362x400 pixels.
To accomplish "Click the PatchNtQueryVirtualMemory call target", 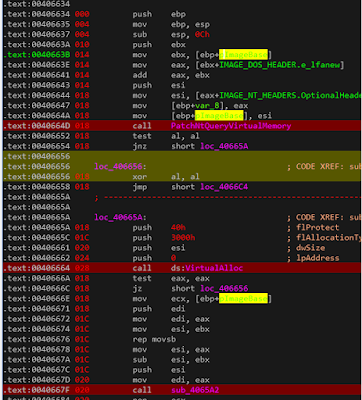I will [x=231, y=126].
